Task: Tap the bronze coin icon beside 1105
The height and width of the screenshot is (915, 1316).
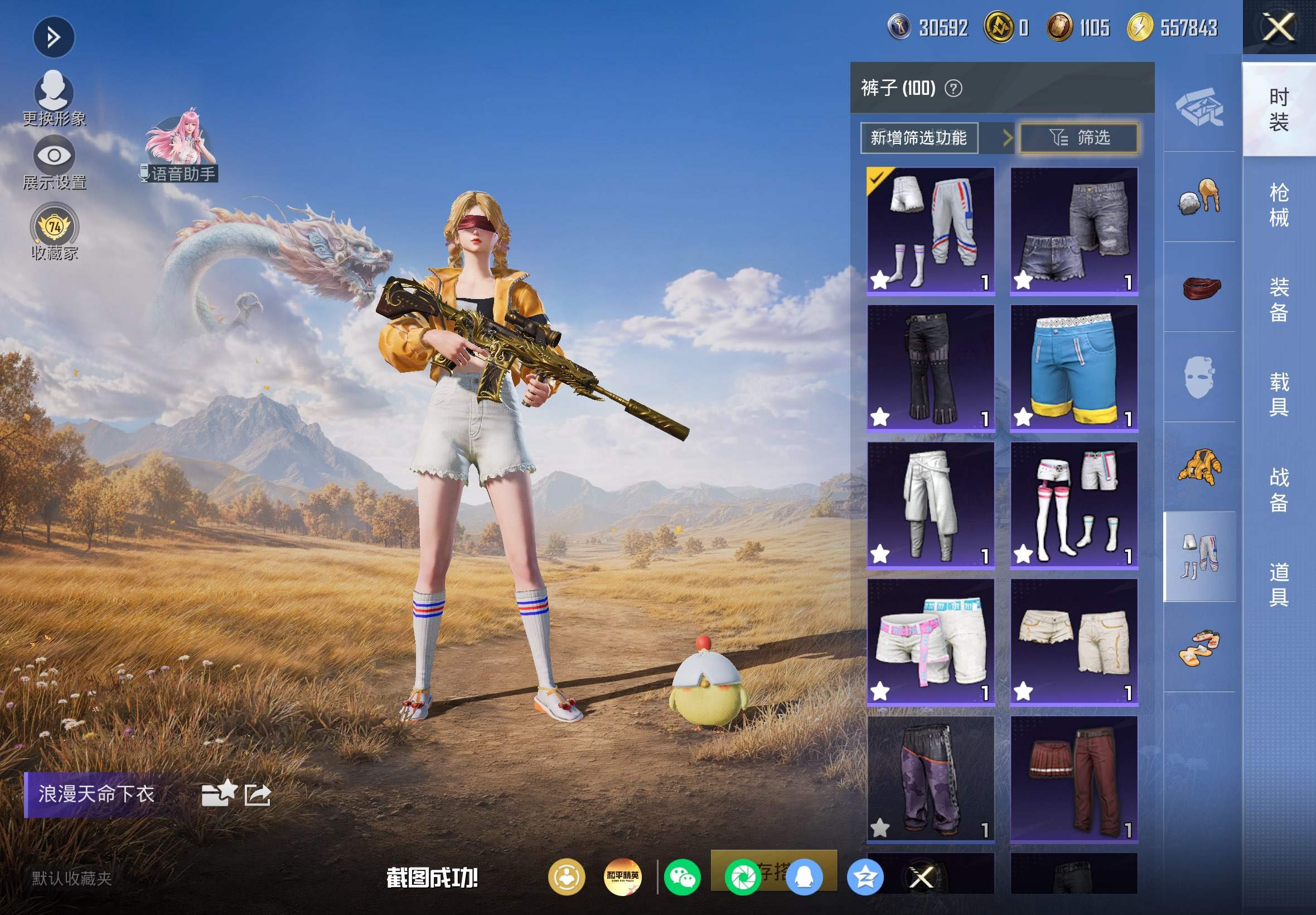Action: [1060, 27]
